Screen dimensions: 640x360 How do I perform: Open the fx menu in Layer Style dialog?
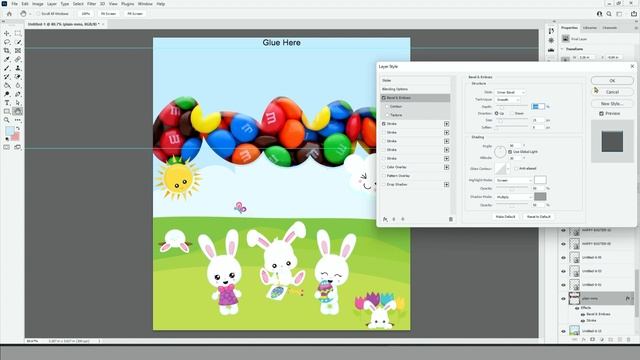(385, 219)
